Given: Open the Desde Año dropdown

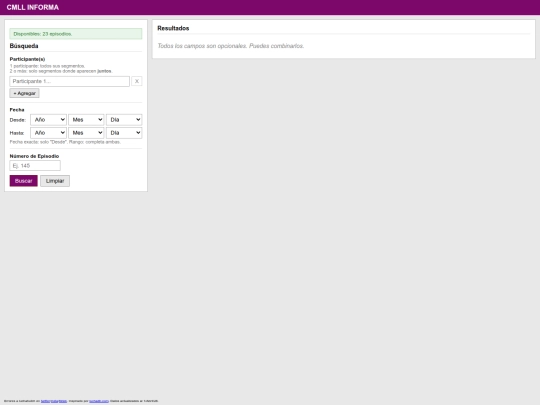Looking at the screenshot, I should (48, 120).
